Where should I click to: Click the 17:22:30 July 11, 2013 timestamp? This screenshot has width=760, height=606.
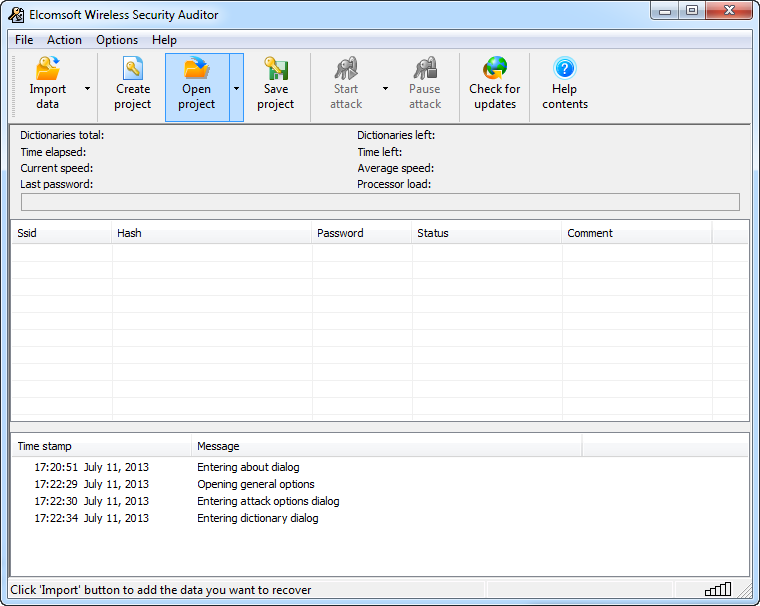92,501
